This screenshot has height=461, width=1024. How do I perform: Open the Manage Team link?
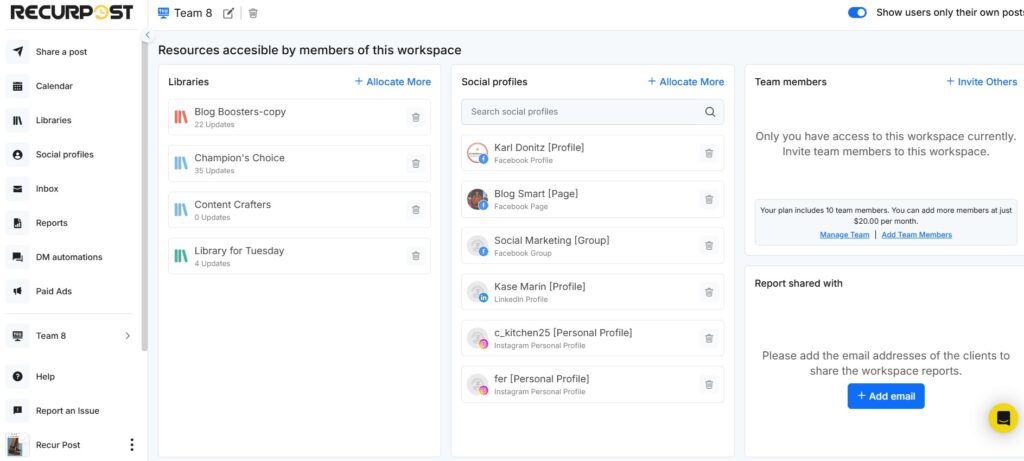tap(844, 234)
